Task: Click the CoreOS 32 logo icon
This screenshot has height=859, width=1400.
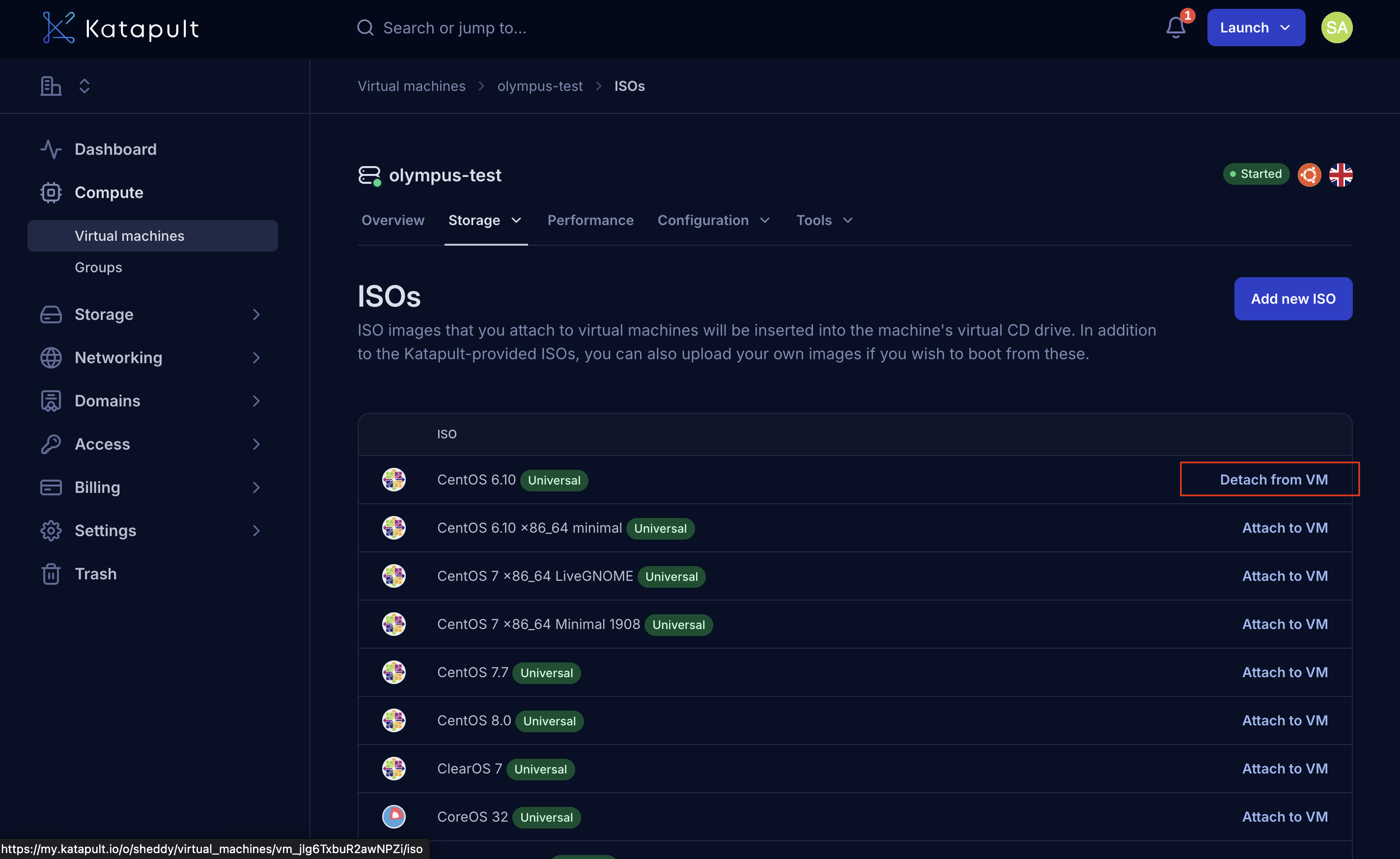Action: (x=394, y=816)
